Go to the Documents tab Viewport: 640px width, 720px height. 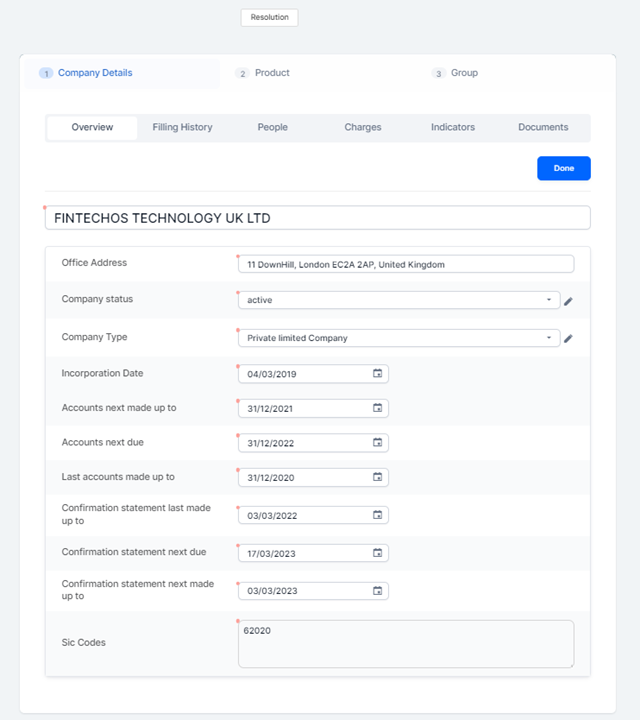click(x=543, y=128)
